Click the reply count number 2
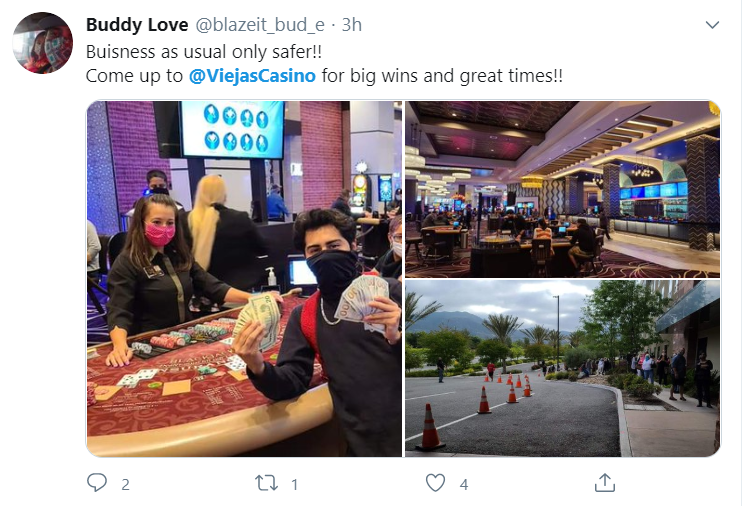This screenshot has width=751, height=506. (x=125, y=484)
